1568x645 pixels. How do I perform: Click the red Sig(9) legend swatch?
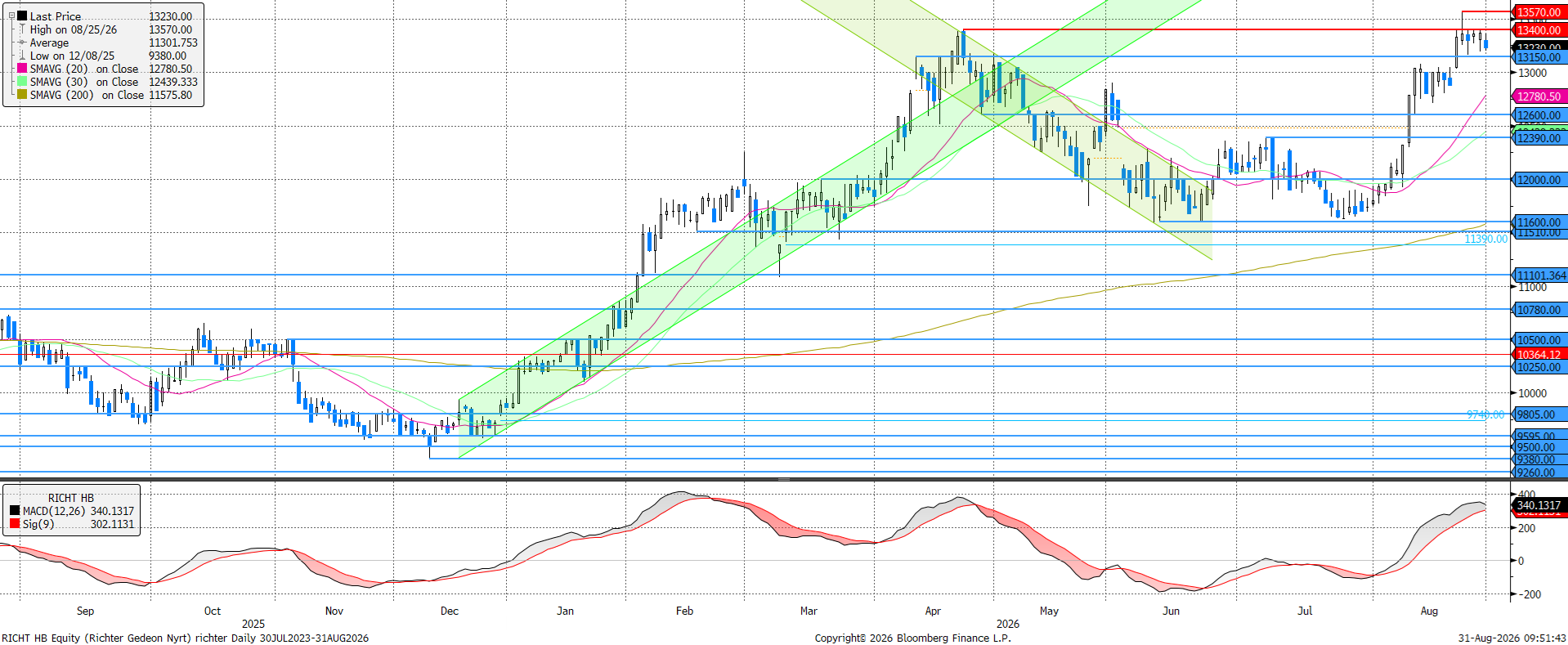(15, 524)
